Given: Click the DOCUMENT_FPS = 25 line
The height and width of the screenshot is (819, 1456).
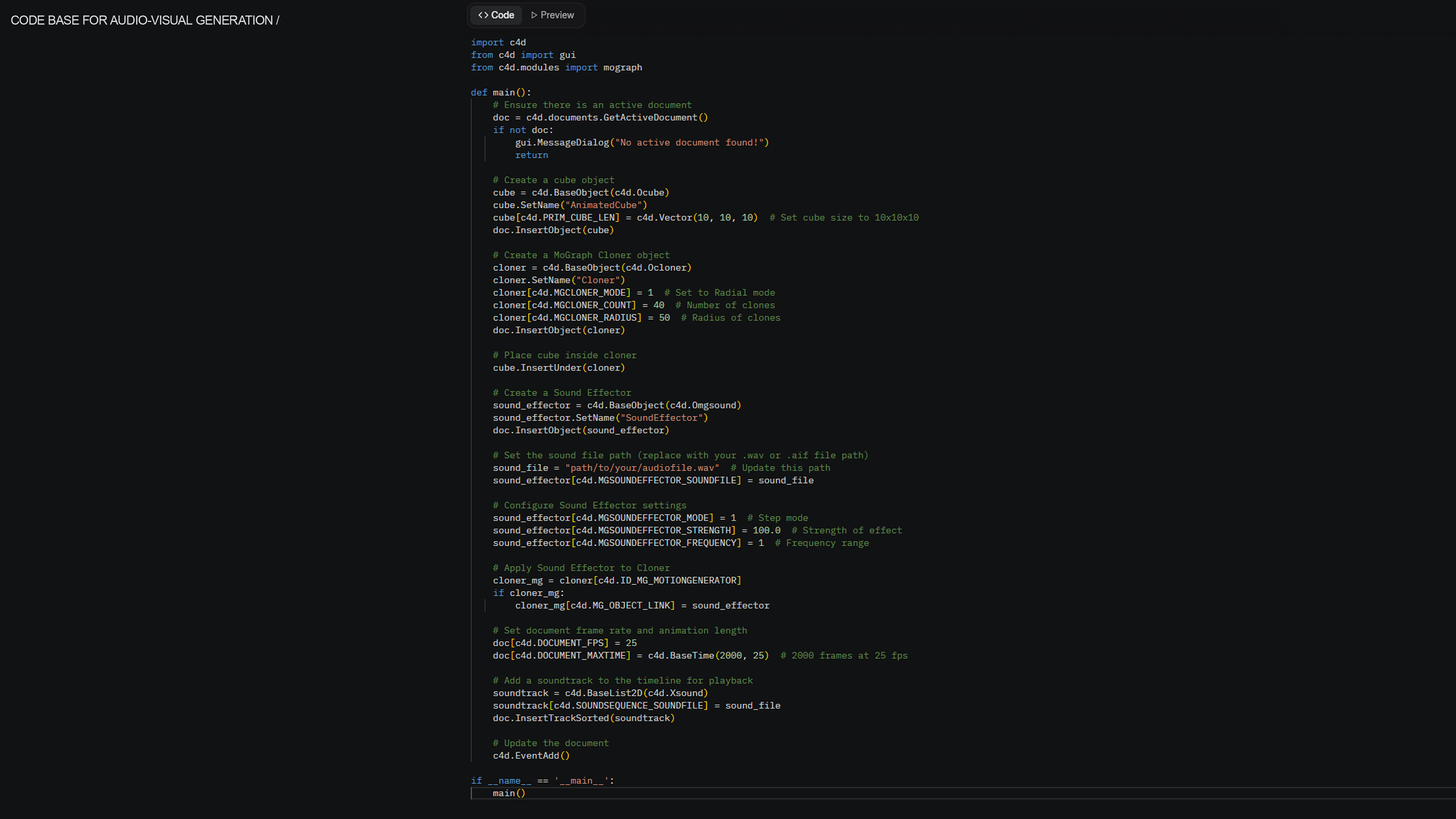Looking at the screenshot, I should point(564,643).
